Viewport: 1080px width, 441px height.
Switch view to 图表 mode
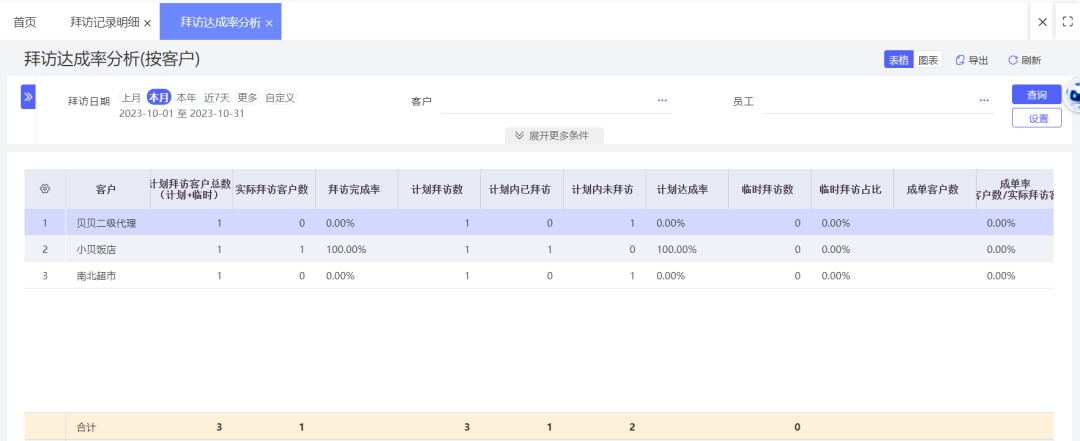[x=928, y=60]
